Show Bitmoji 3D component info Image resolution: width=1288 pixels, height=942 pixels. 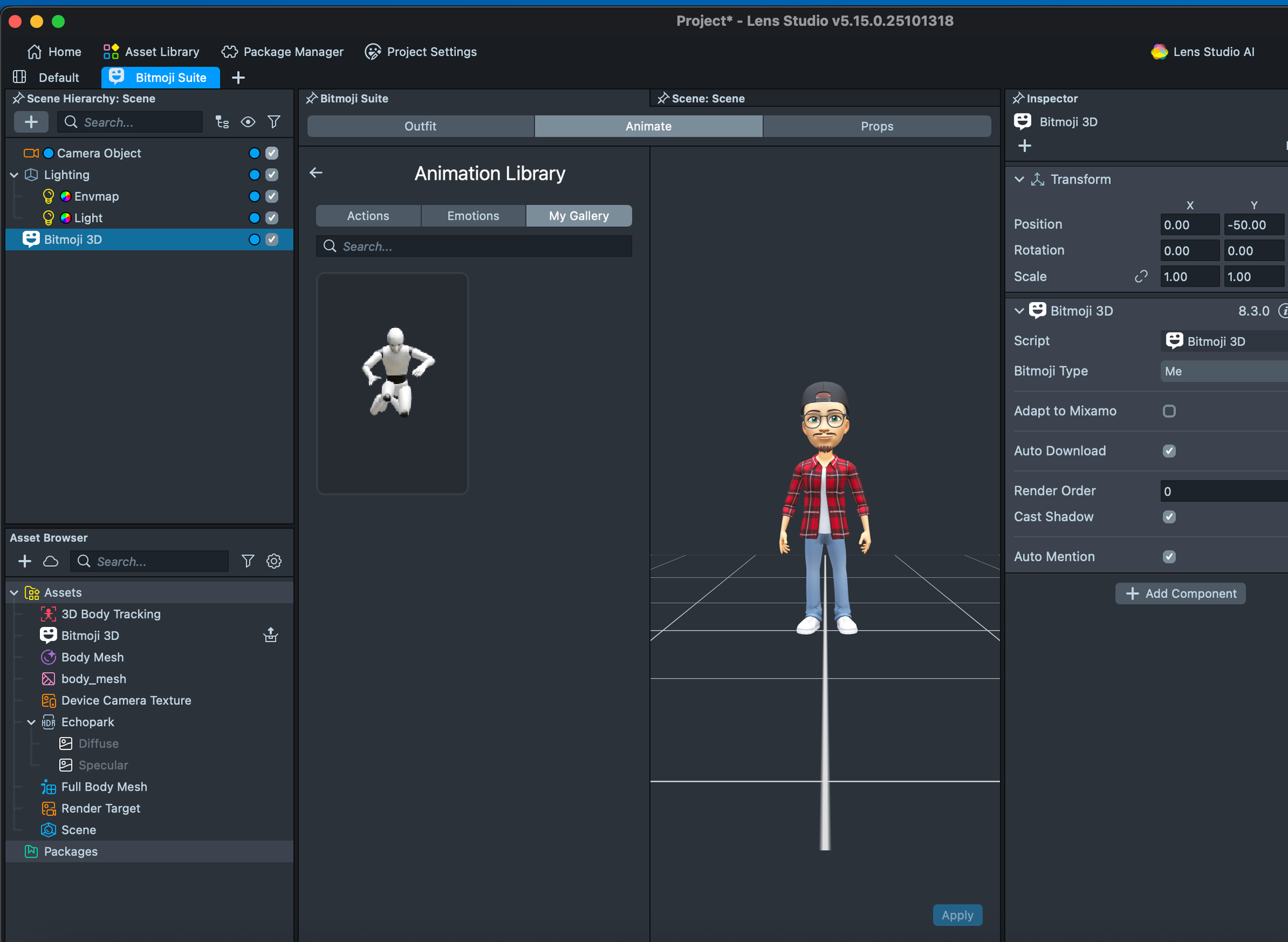pyautogui.click(x=1282, y=311)
